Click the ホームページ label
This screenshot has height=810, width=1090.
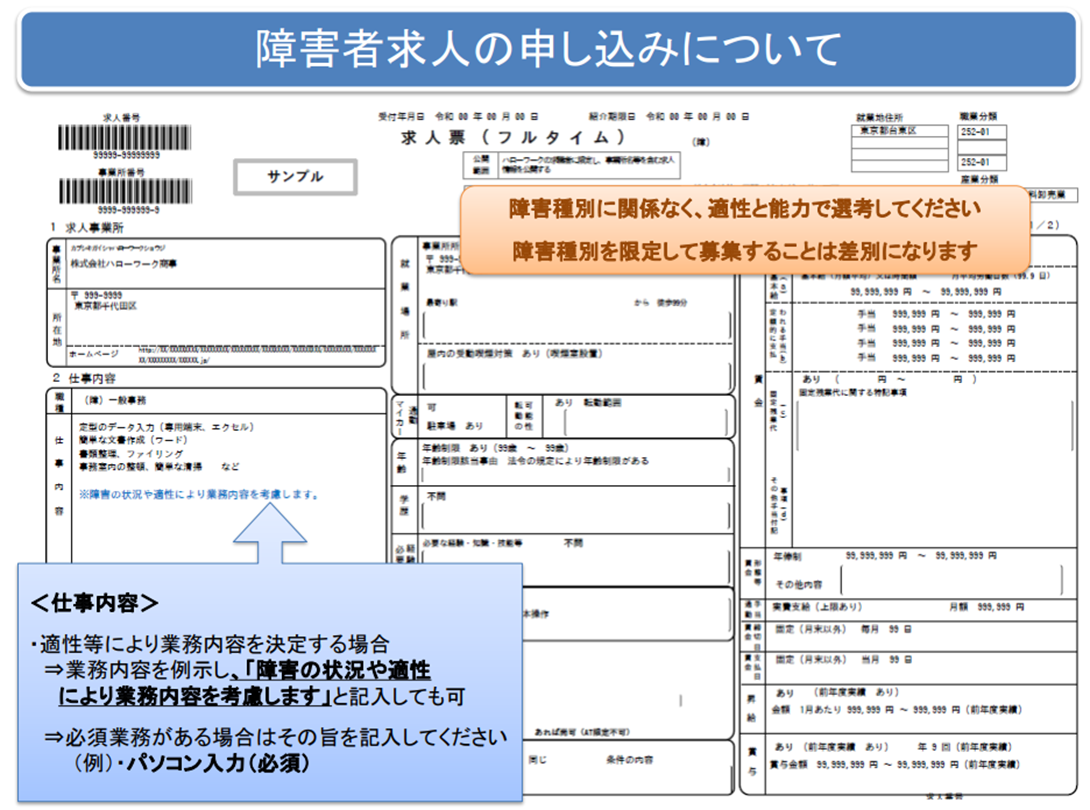pos(93,354)
